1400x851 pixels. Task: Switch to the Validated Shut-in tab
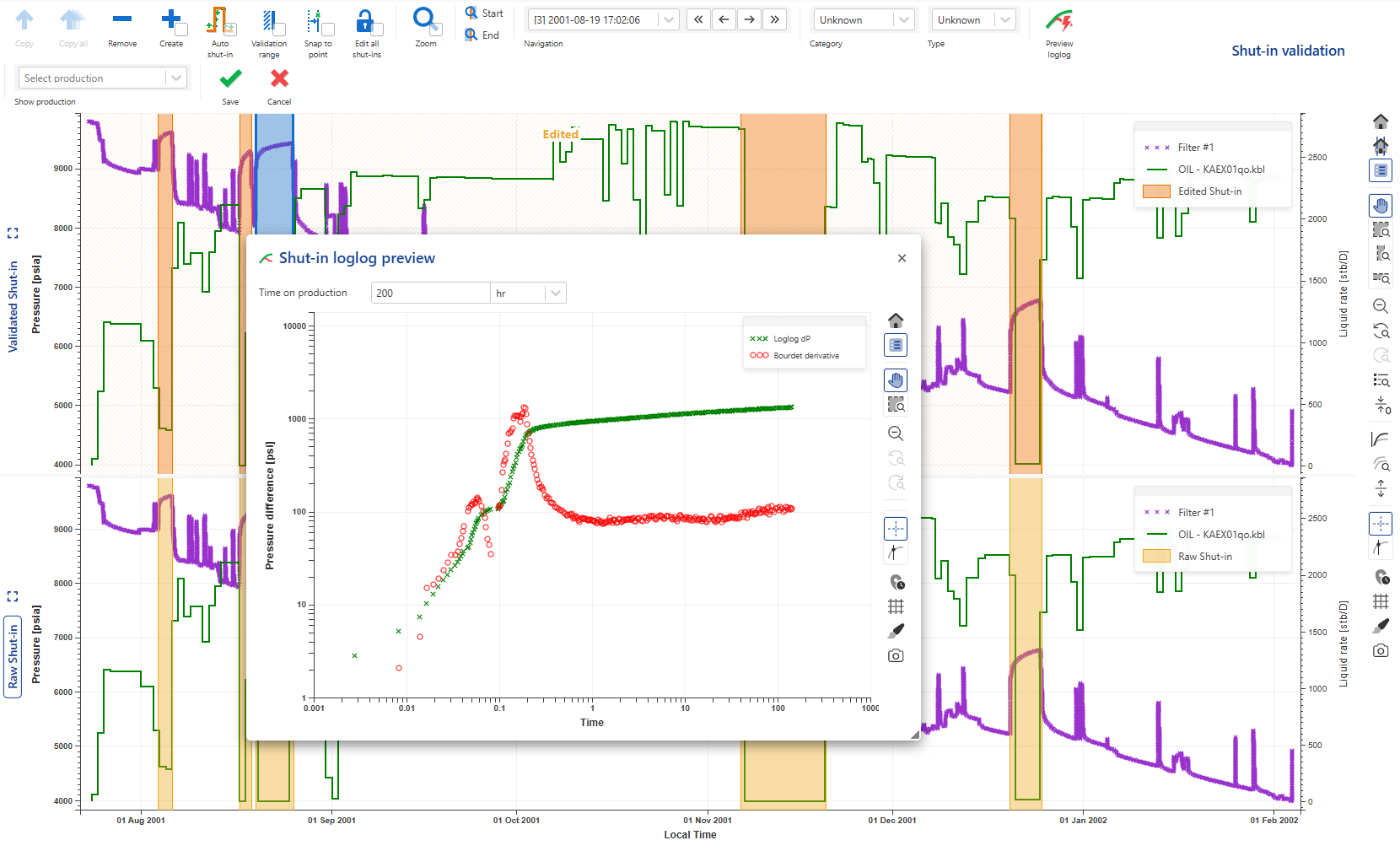(13, 306)
